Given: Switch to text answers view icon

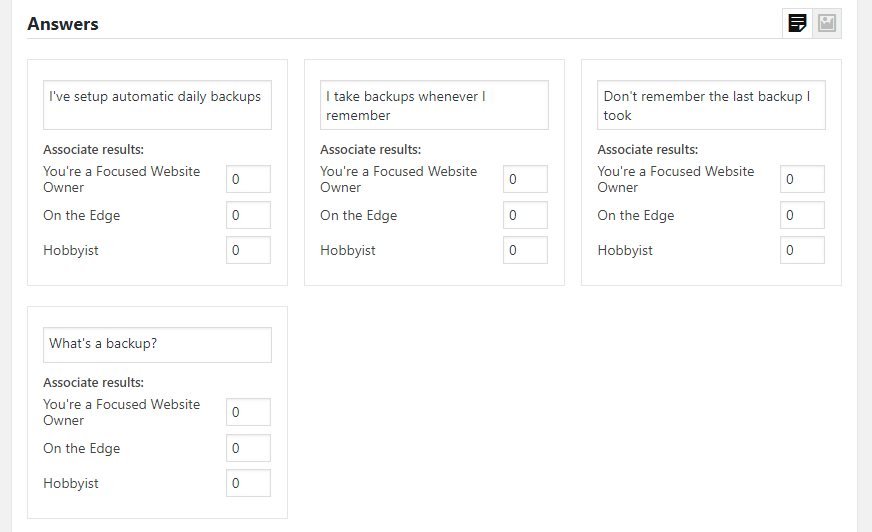Looking at the screenshot, I should tap(797, 23).
